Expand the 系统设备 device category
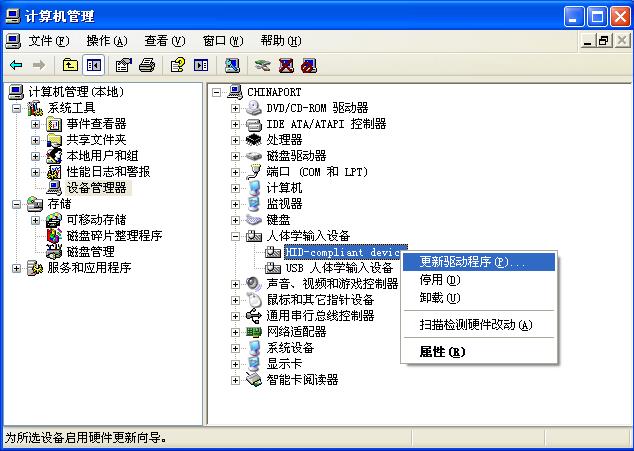The height and width of the screenshot is (451, 634). click(x=235, y=348)
